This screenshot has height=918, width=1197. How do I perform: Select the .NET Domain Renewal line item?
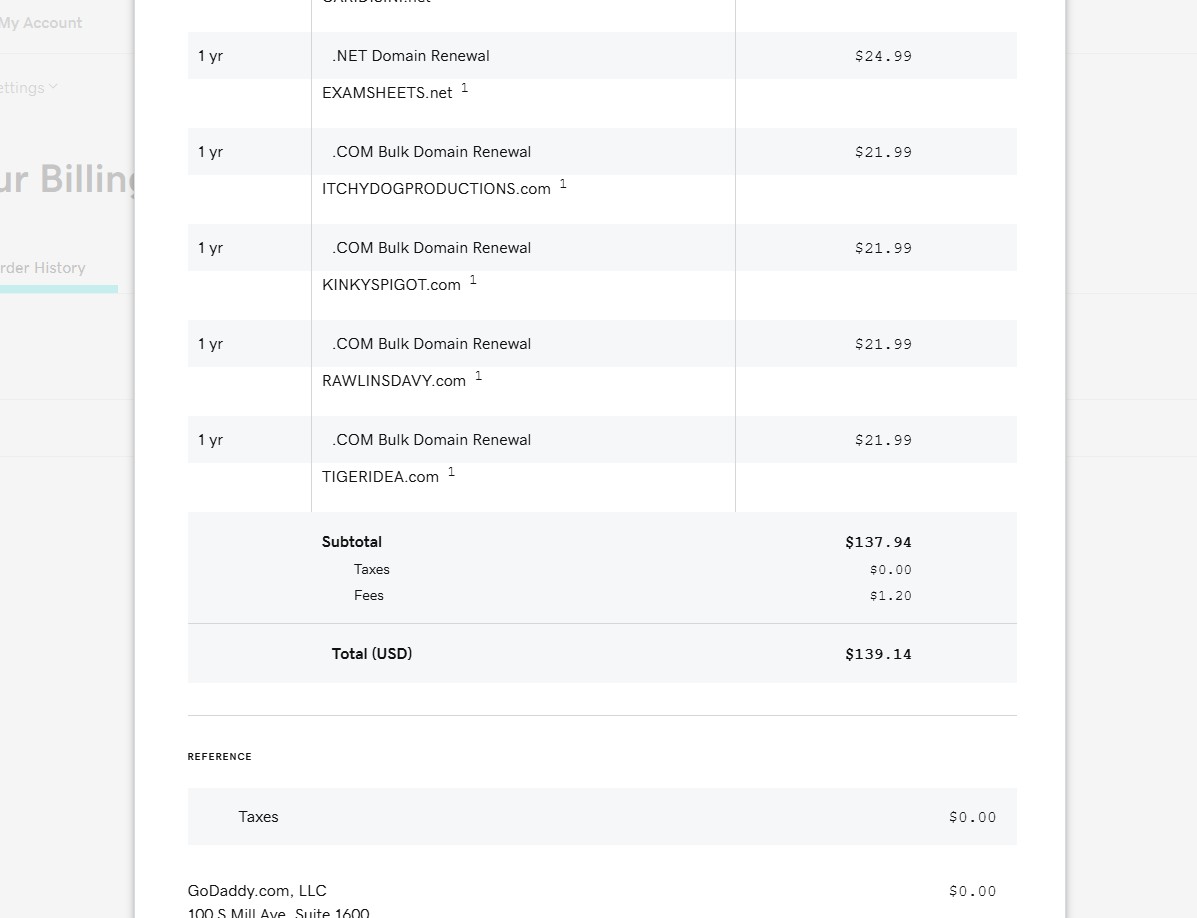[x=411, y=56]
